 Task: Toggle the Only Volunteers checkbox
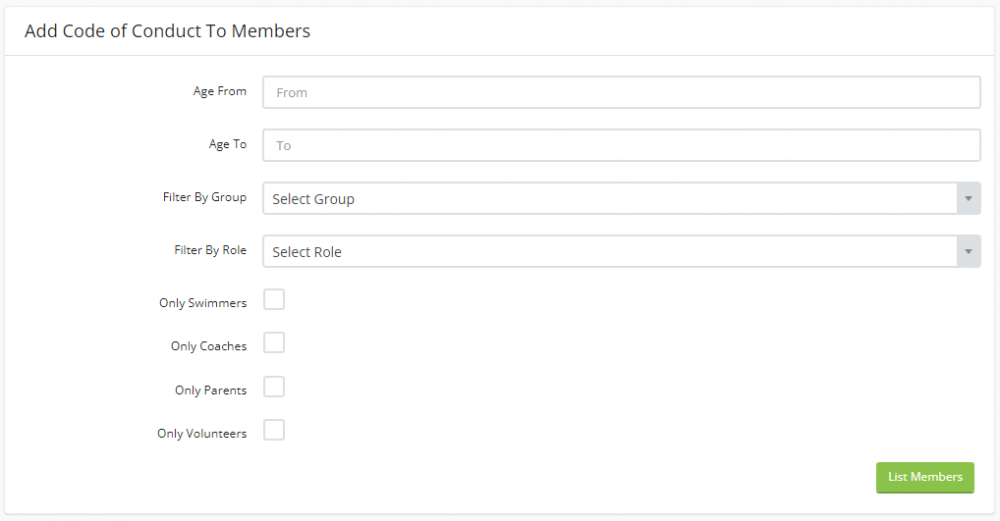pos(274,430)
